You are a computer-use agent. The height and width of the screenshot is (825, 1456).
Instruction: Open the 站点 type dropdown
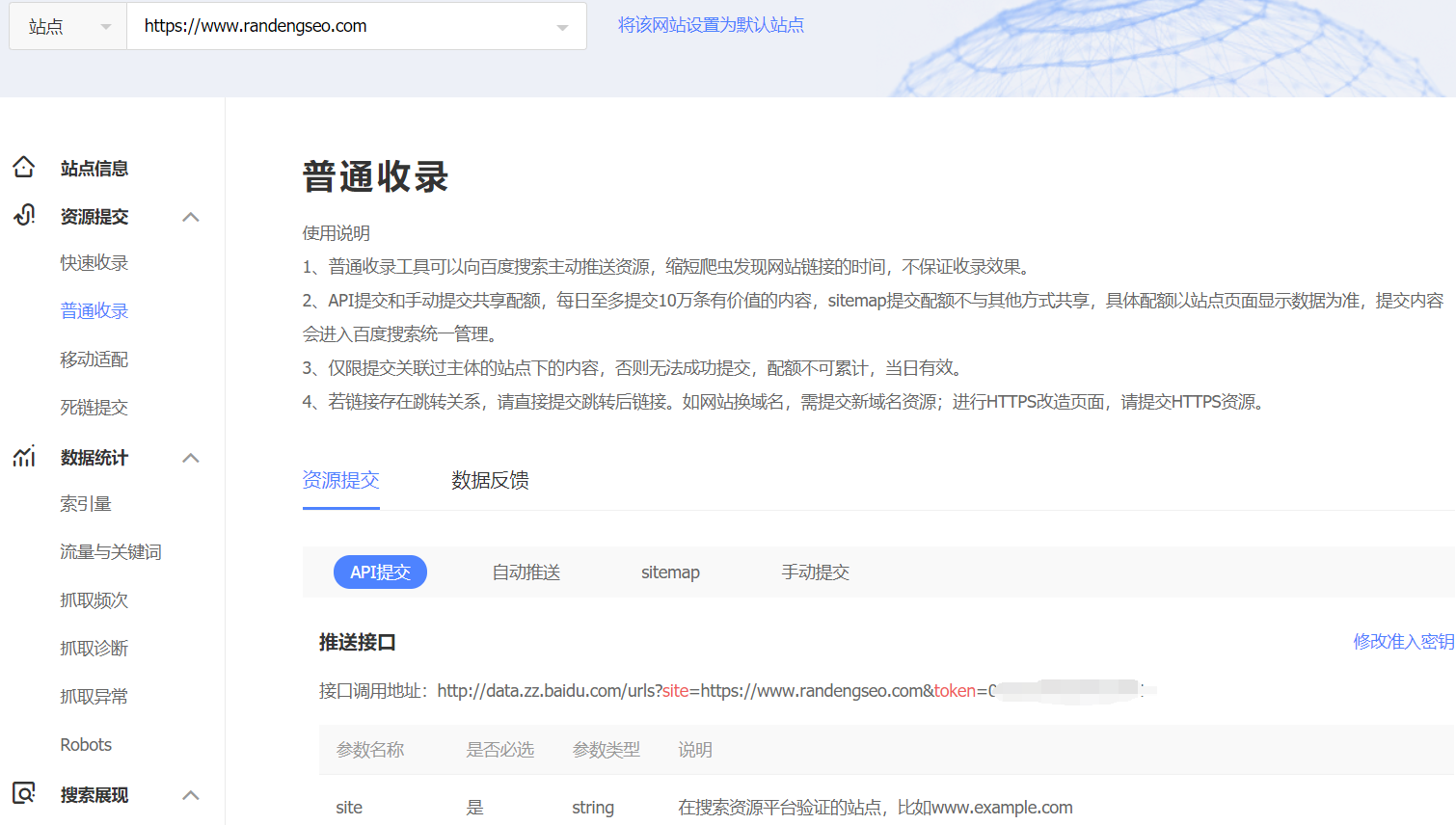point(68,26)
